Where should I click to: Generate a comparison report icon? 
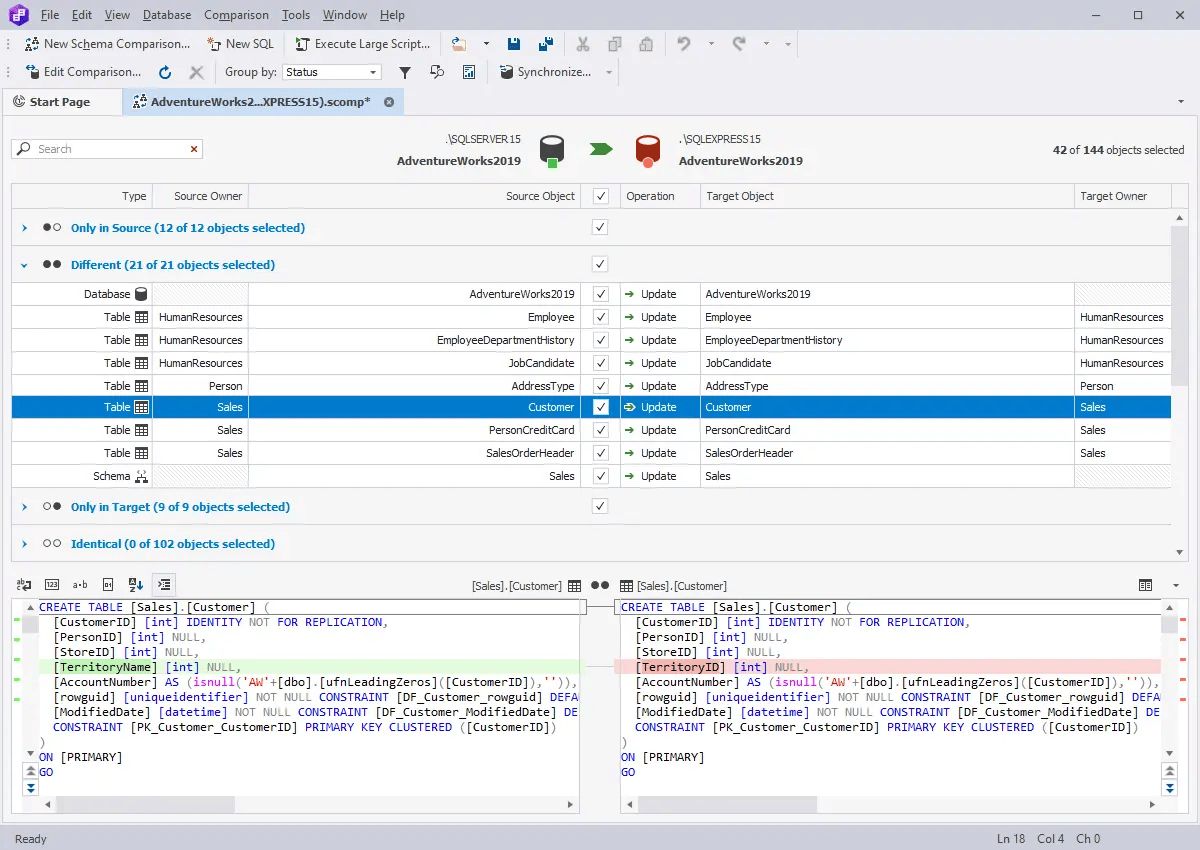[468, 71]
